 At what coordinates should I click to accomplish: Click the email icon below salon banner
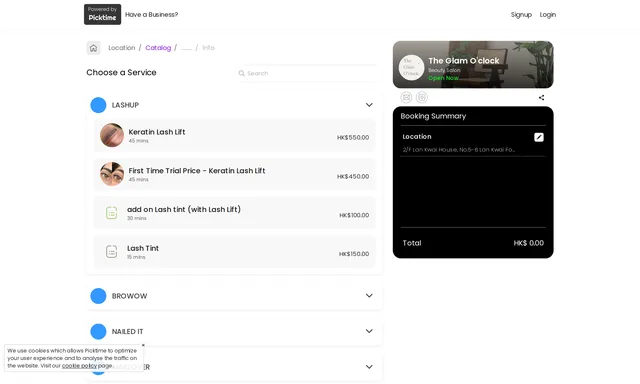pyautogui.click(x=406, y=97)
